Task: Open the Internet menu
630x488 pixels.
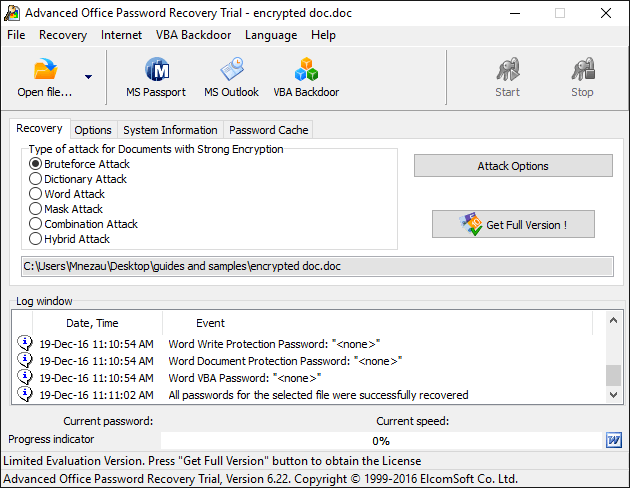Action: 121,35
